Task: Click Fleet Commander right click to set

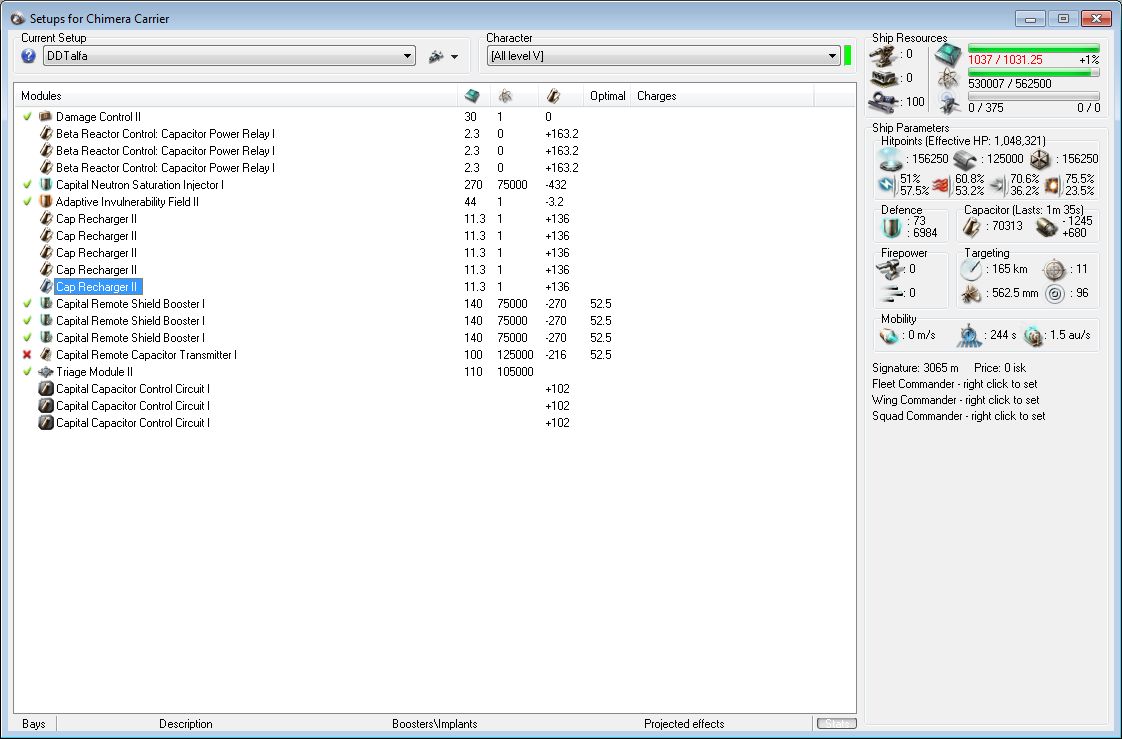Action: 955,384
